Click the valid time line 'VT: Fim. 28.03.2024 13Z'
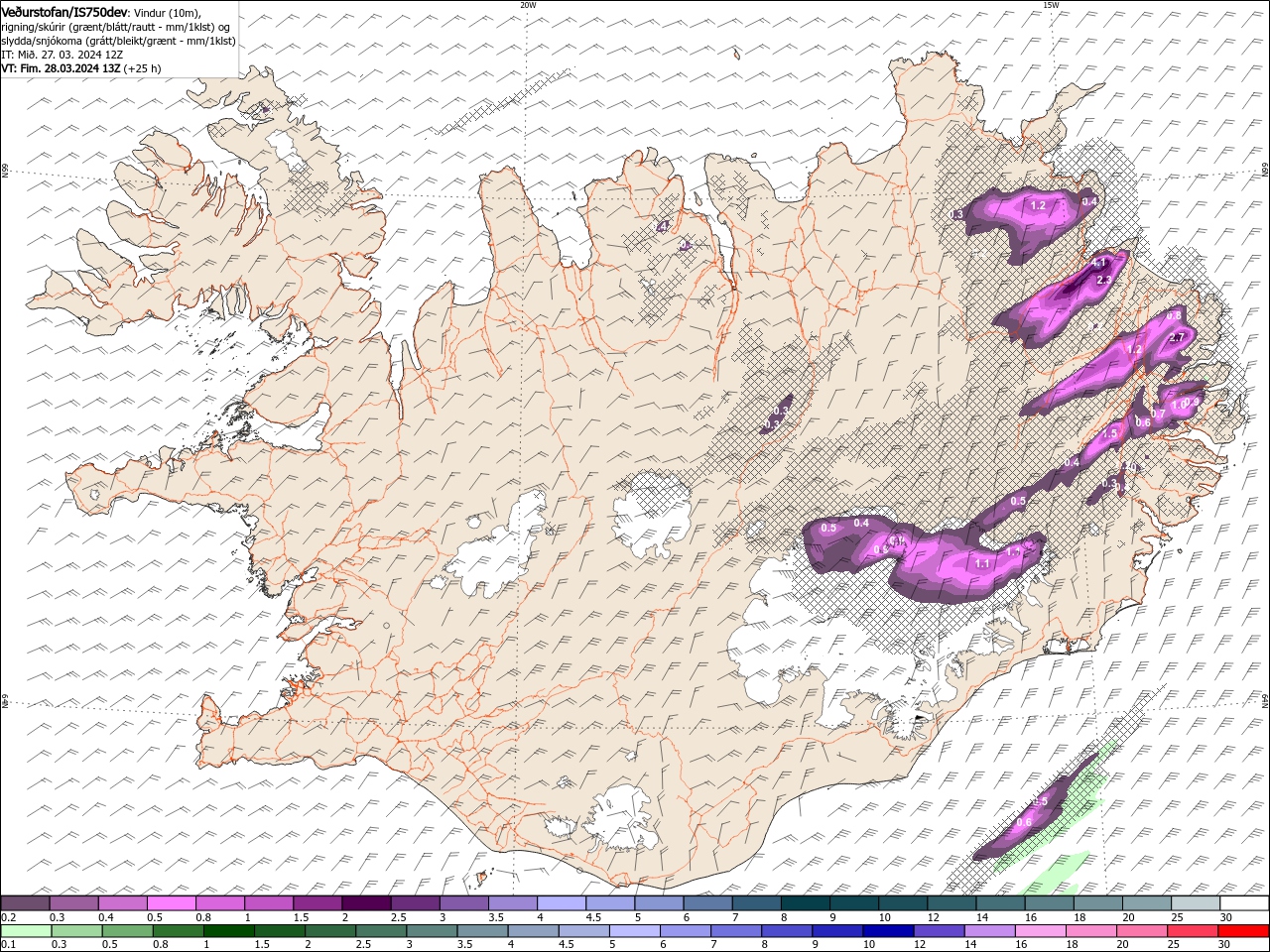The width and height of the screenshot is (1270, 952). coord(62,68)
